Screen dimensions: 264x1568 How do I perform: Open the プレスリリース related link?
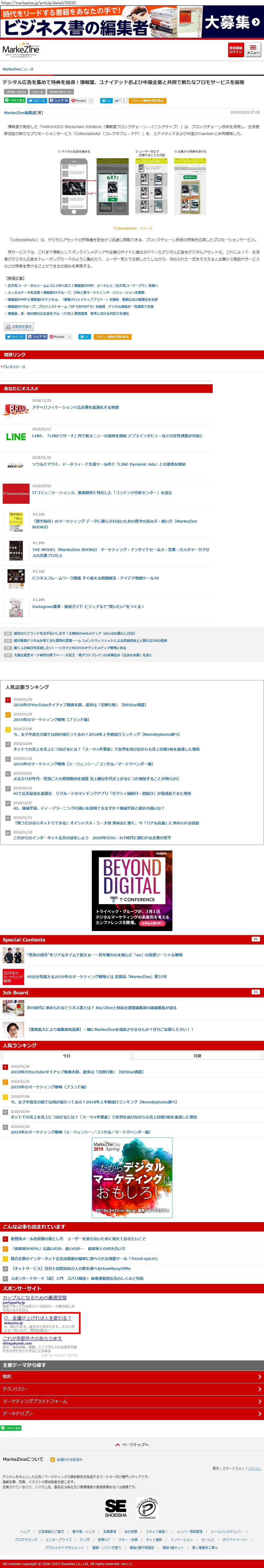point(13,367)
